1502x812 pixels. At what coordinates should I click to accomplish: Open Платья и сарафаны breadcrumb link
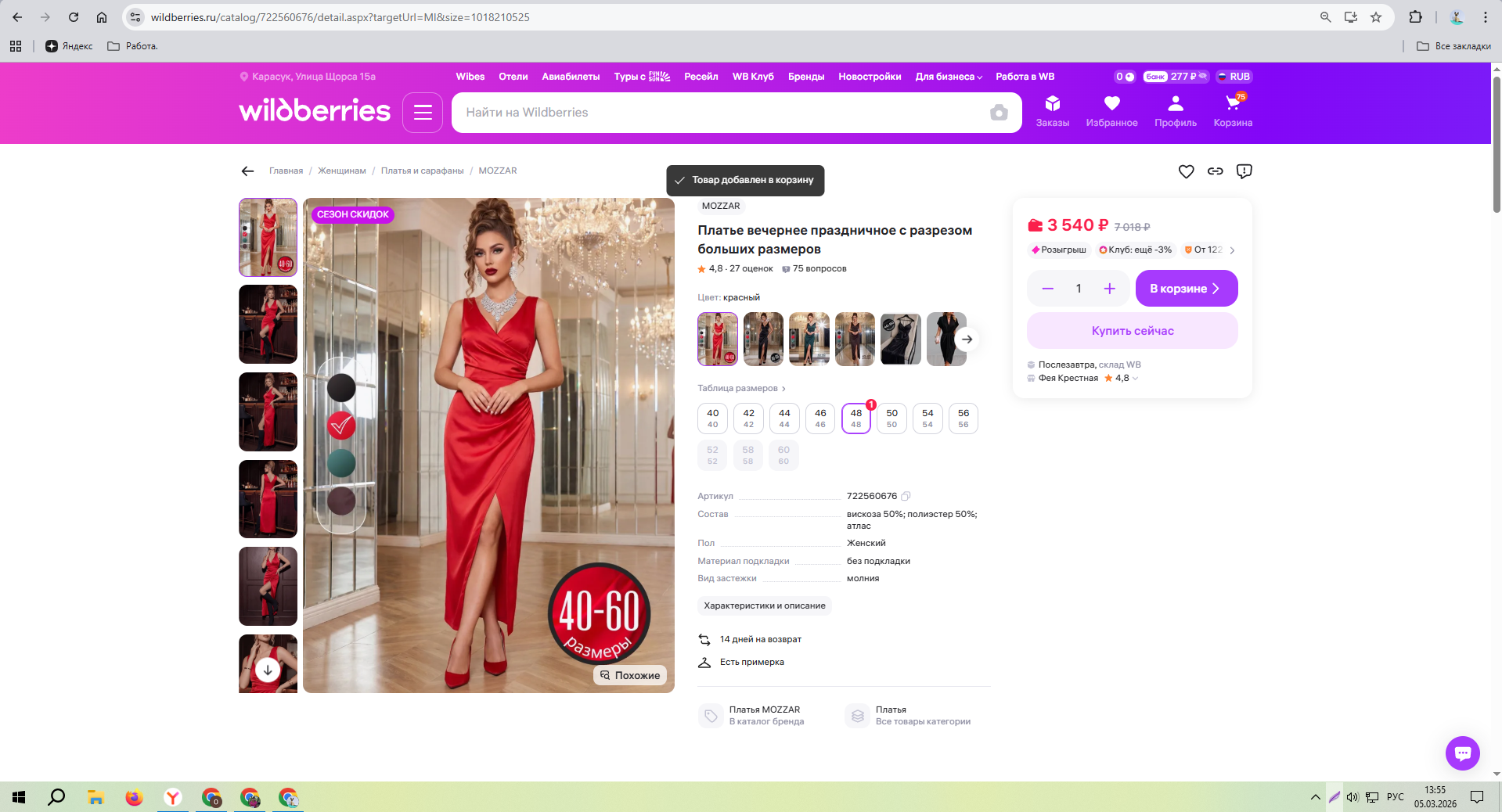pos(422,171)
